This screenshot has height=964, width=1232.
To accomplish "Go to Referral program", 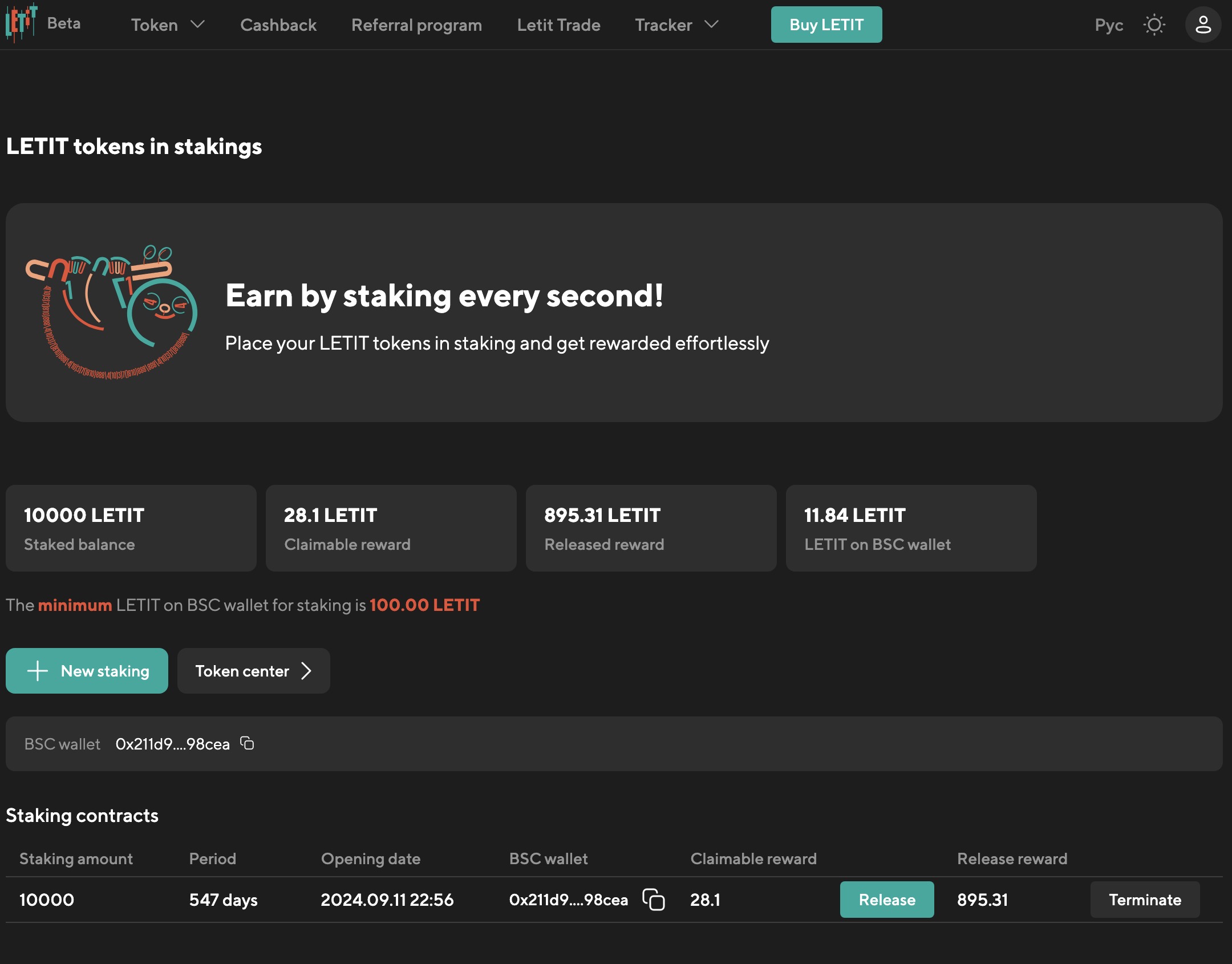I will coord(416,25).
